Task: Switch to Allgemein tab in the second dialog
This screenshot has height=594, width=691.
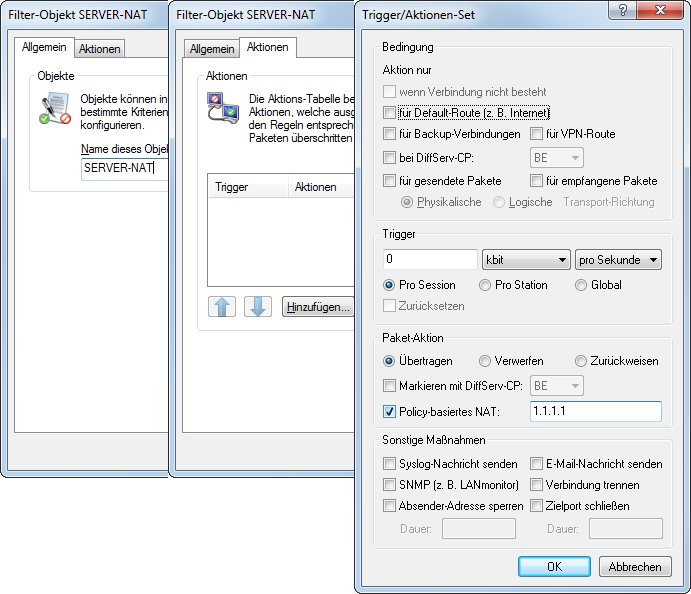Action: (x=212, y=48)
